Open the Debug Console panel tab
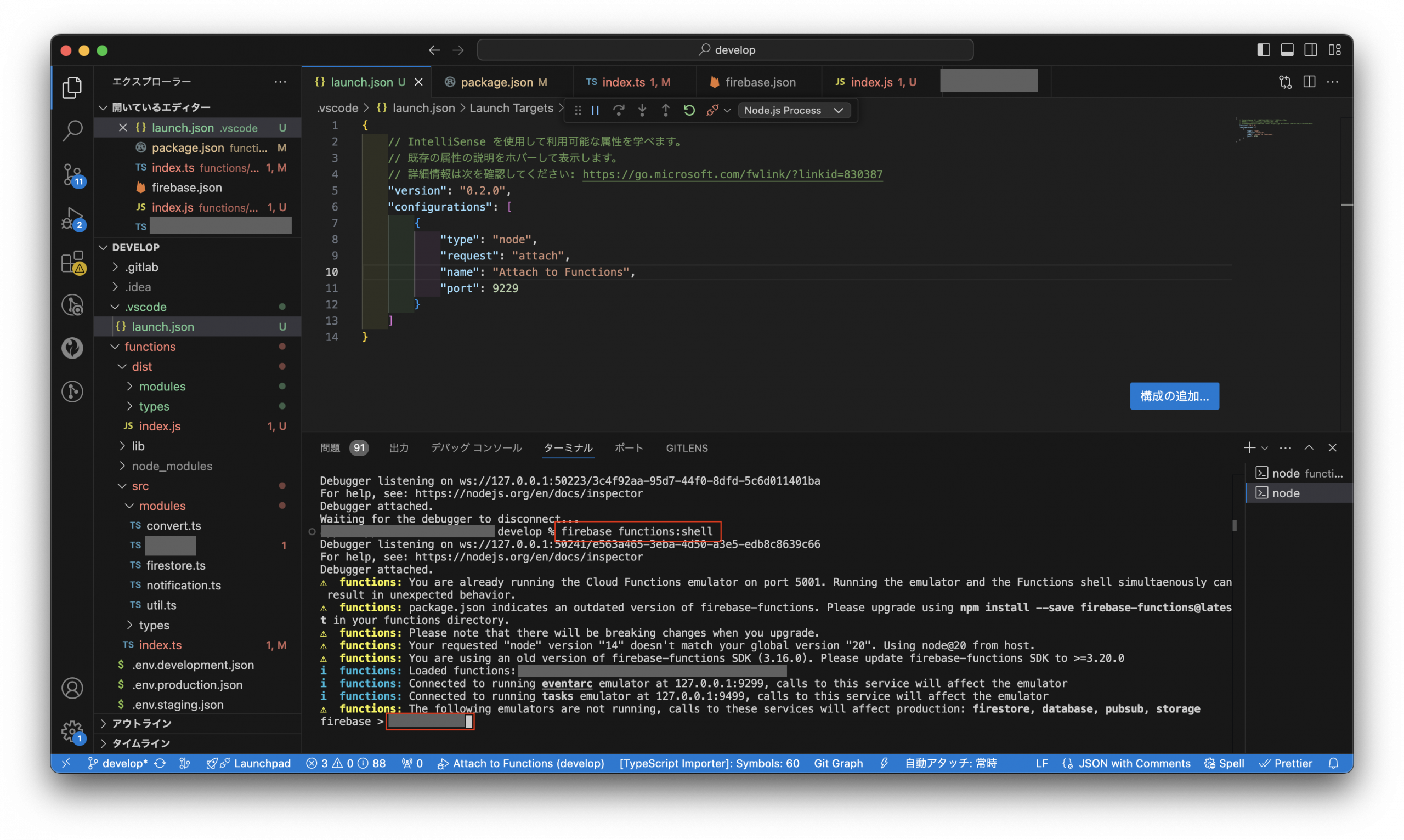This screenshot has width=1404, height=840. pos(476,448)
